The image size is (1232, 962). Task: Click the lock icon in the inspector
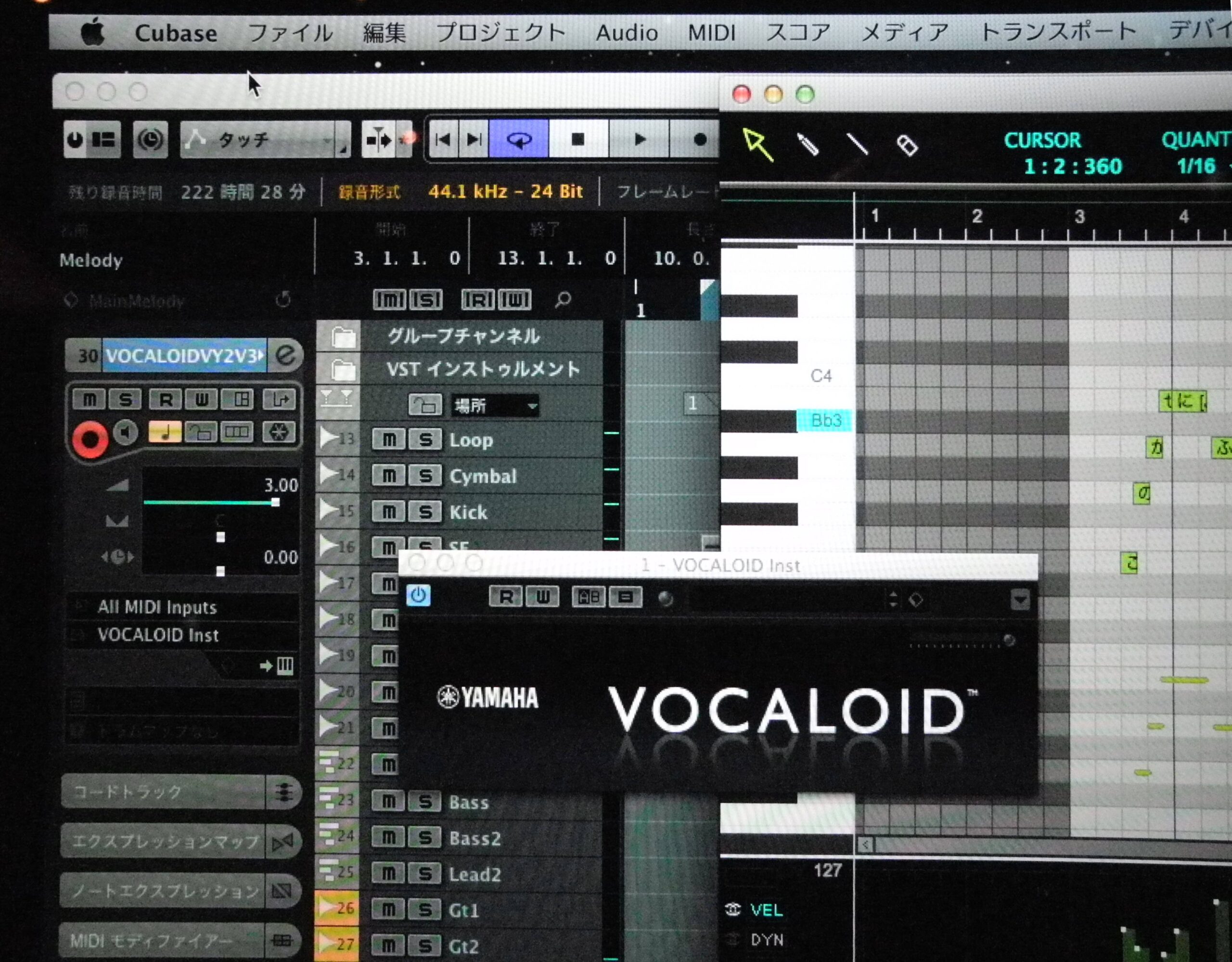click(201, 433)
